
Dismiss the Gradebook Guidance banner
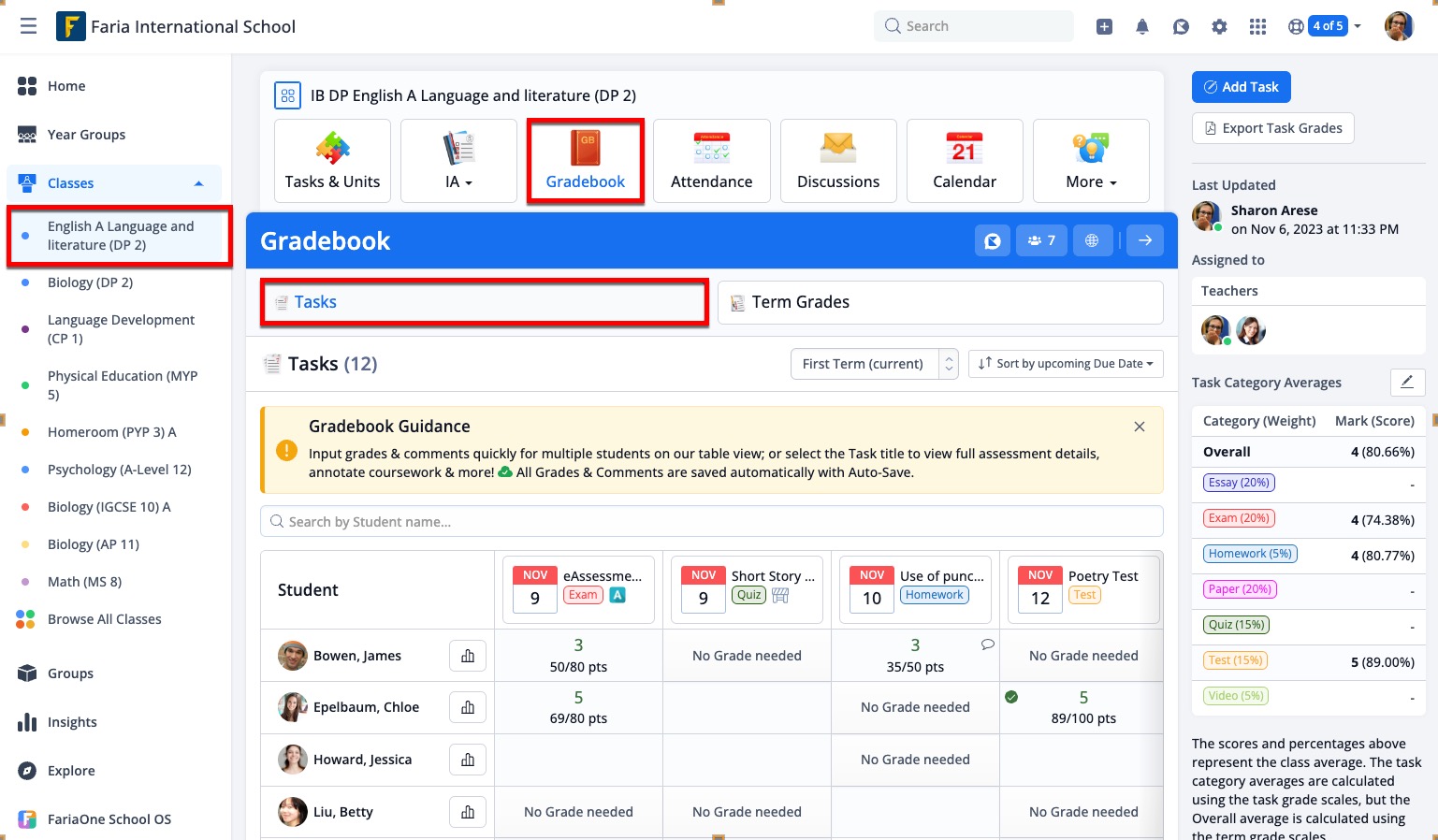[x=1140, y=427]
